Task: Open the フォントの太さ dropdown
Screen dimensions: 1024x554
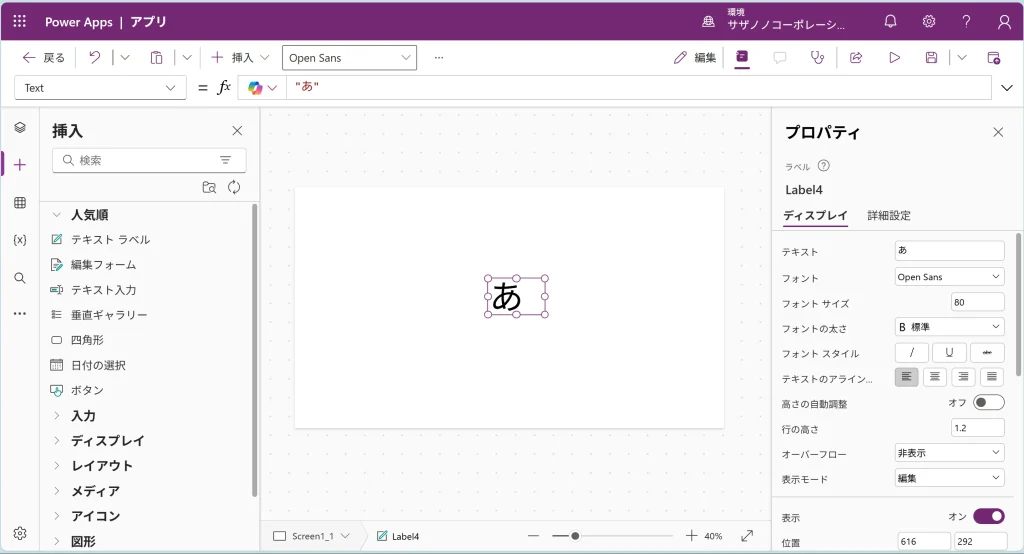Action: (x=949, y=327)
